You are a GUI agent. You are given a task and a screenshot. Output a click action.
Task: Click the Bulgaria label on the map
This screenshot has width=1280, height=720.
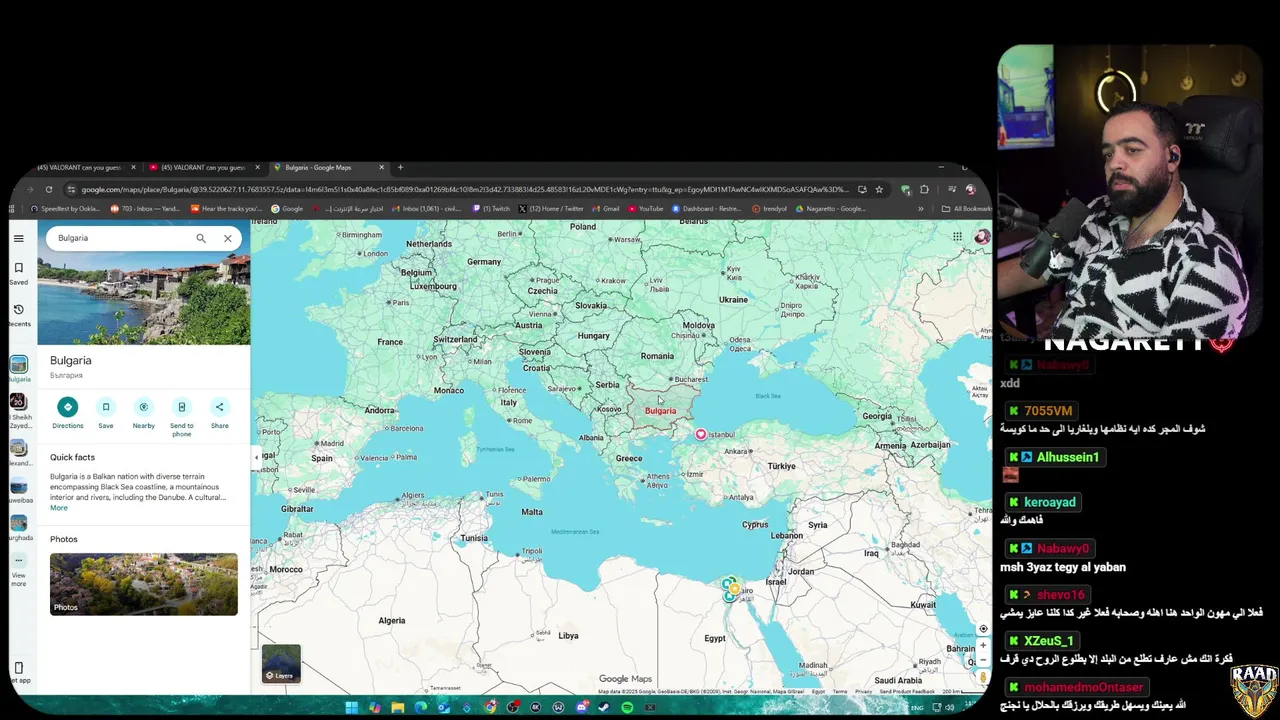pyautogui.click(x=660, y=411)
